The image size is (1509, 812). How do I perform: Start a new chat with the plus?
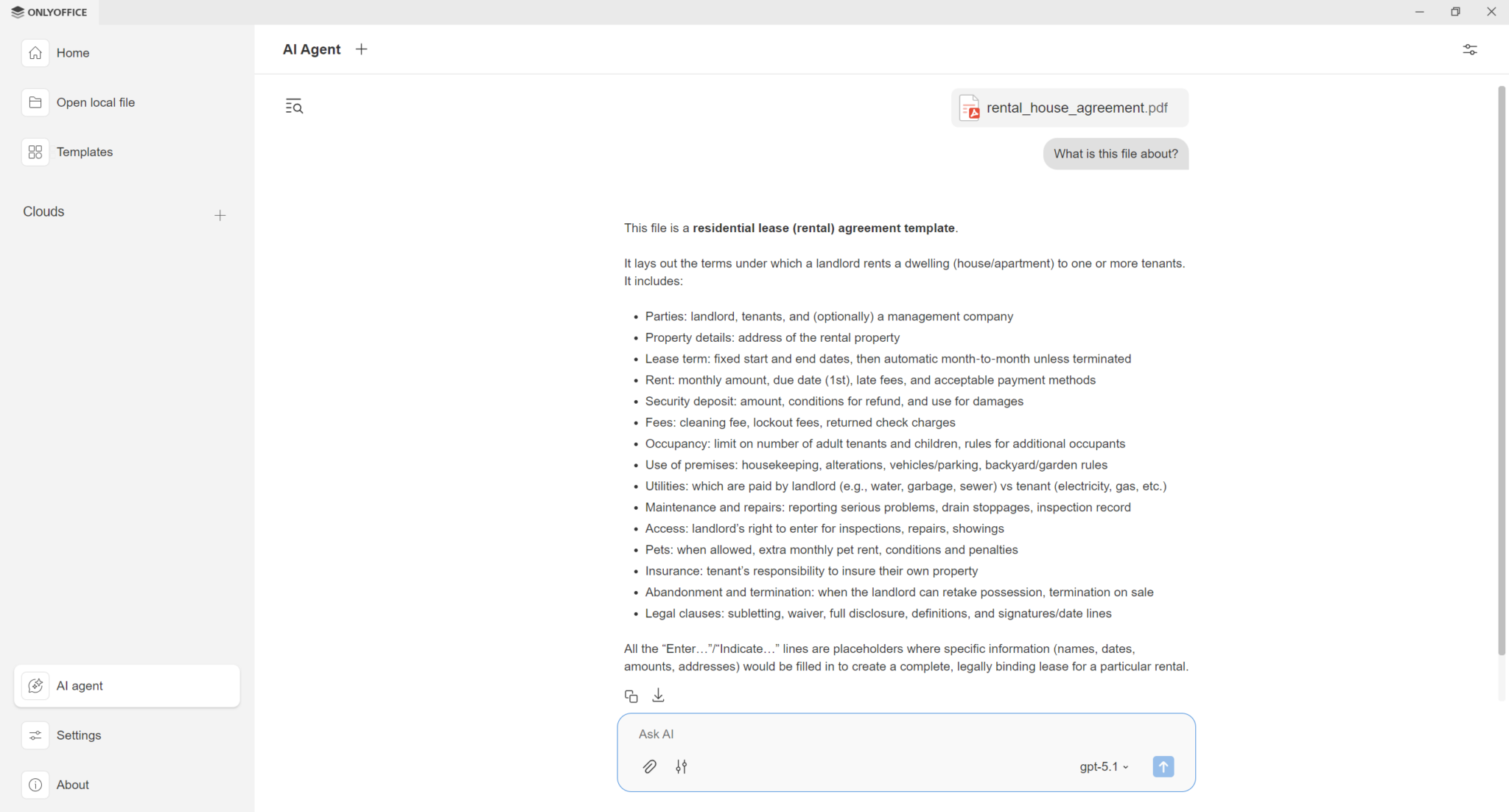[361, 49]
